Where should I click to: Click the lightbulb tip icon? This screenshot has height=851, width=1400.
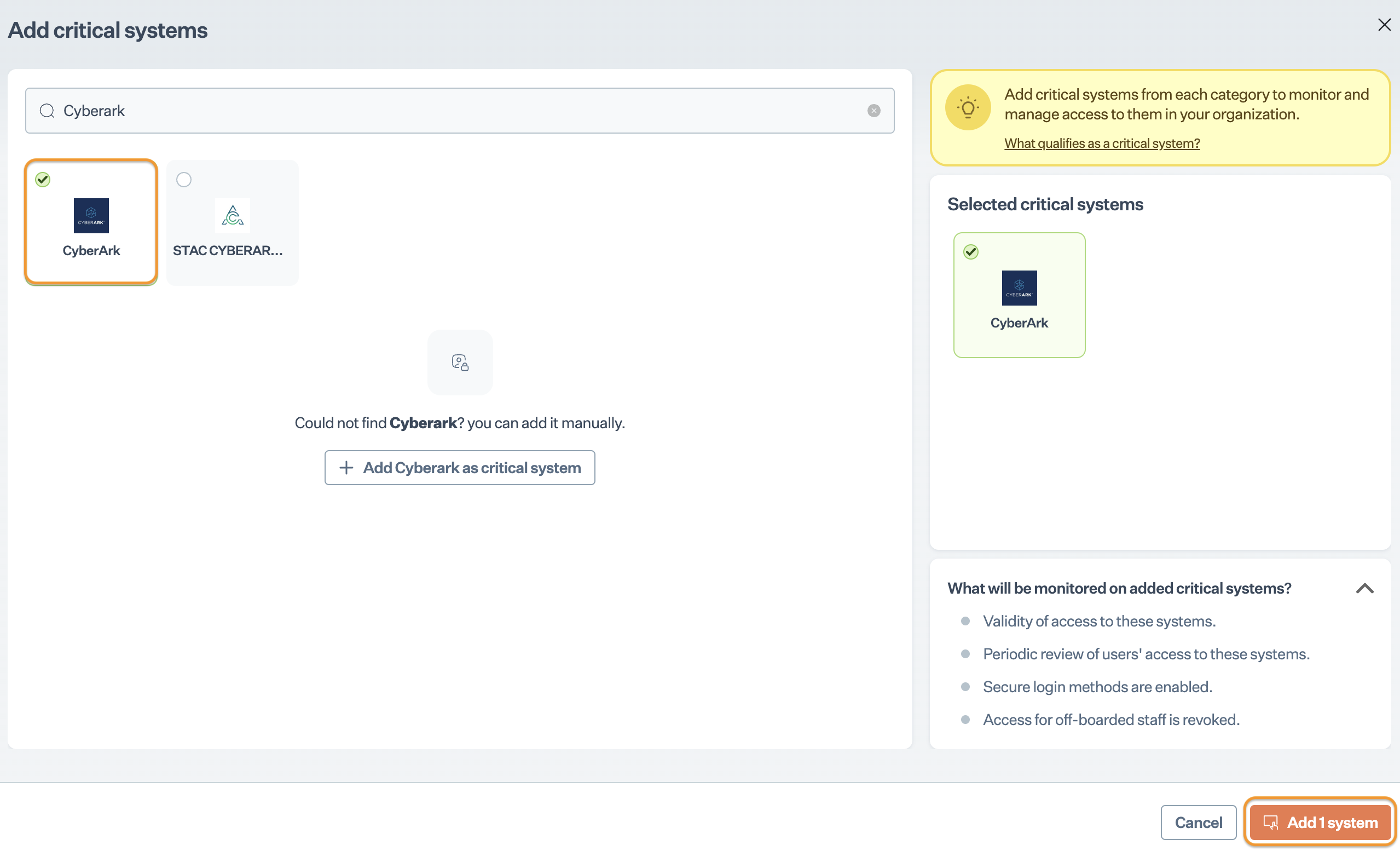point(968,107)
